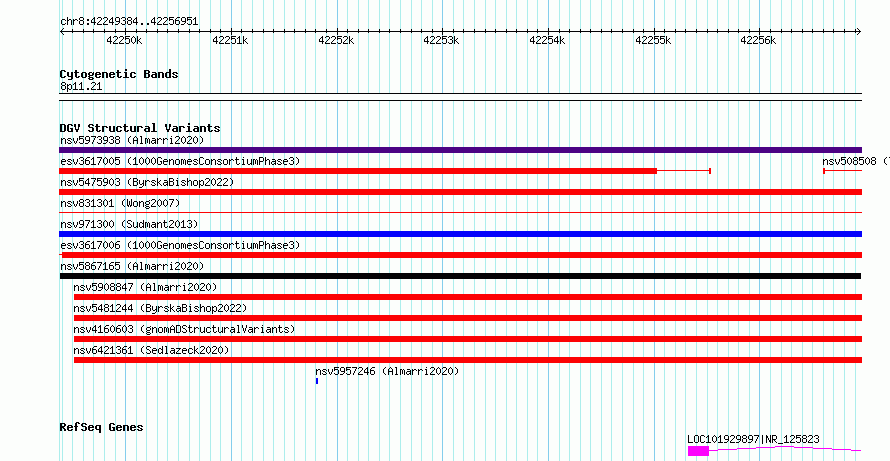Select the red bar under nsv4160603
Image resolution: width=890 pixels, height=461 pixels.
(468, 339)
